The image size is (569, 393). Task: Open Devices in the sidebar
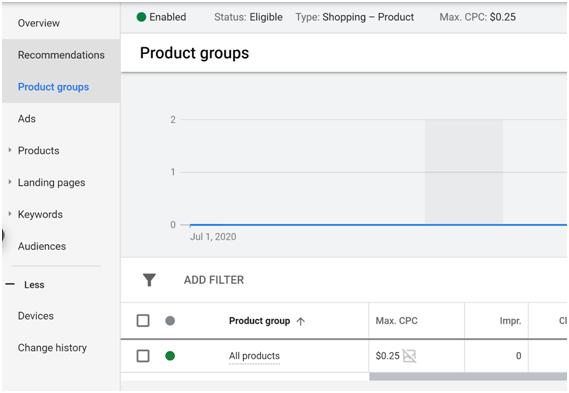36,316
